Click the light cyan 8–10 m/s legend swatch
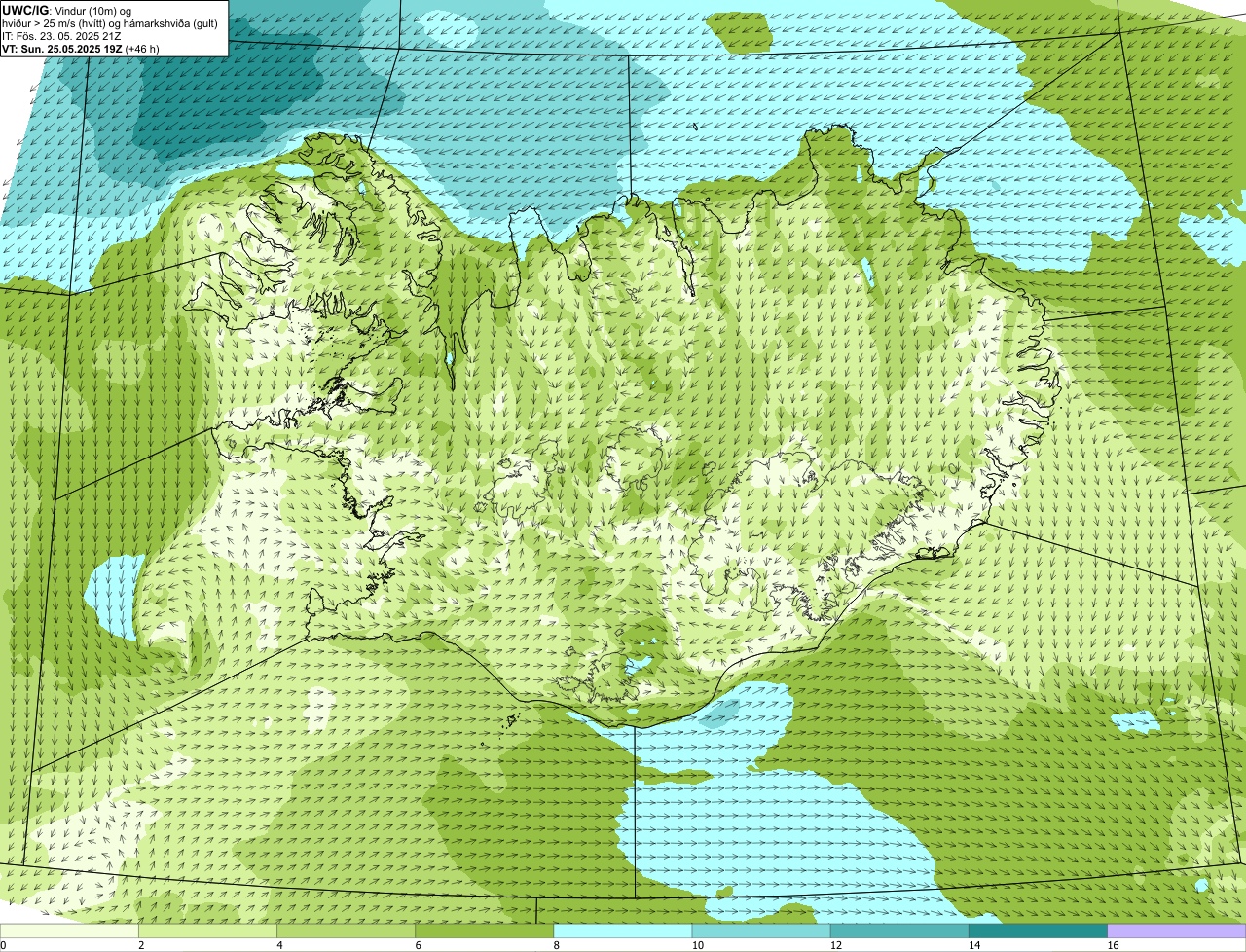Screen dimensions: 1246x952 (623, 931)
